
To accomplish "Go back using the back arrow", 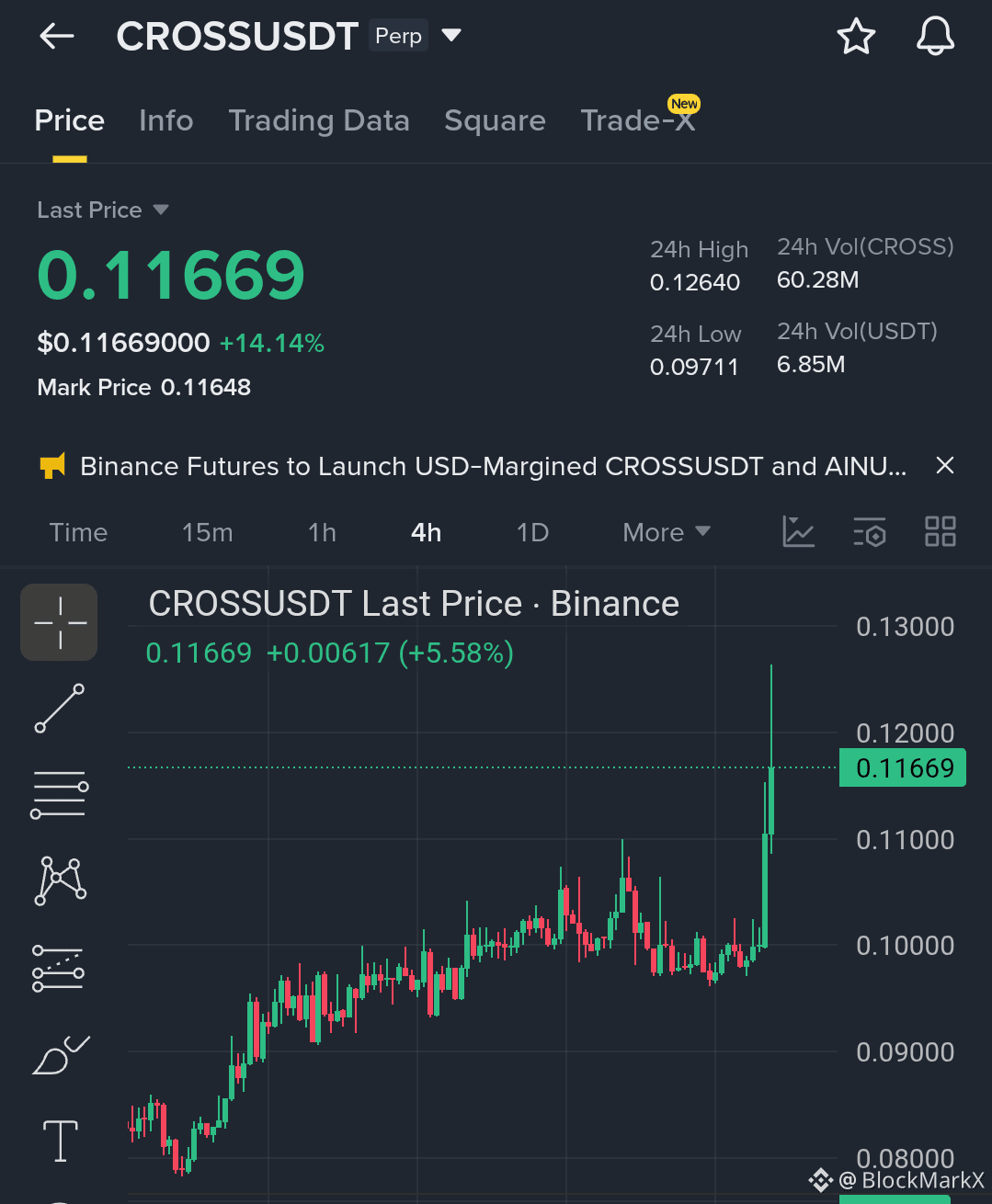I will pyautogui.click(x=57, y=37).
